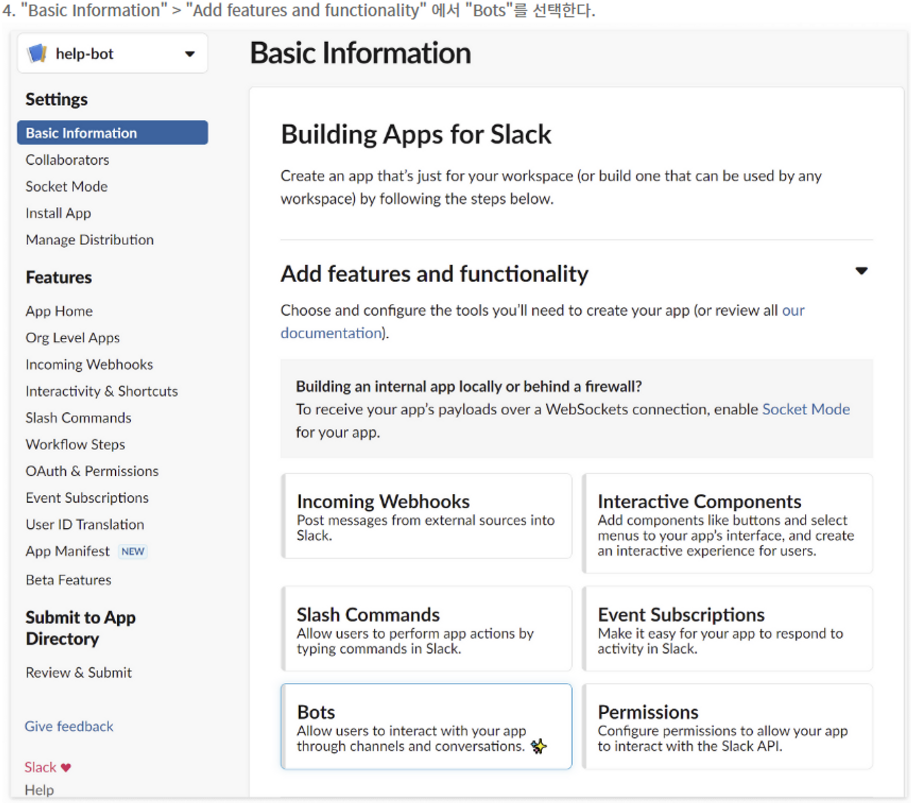
Task: Click the Submit to App Directory heading
Action: [81, 628]
